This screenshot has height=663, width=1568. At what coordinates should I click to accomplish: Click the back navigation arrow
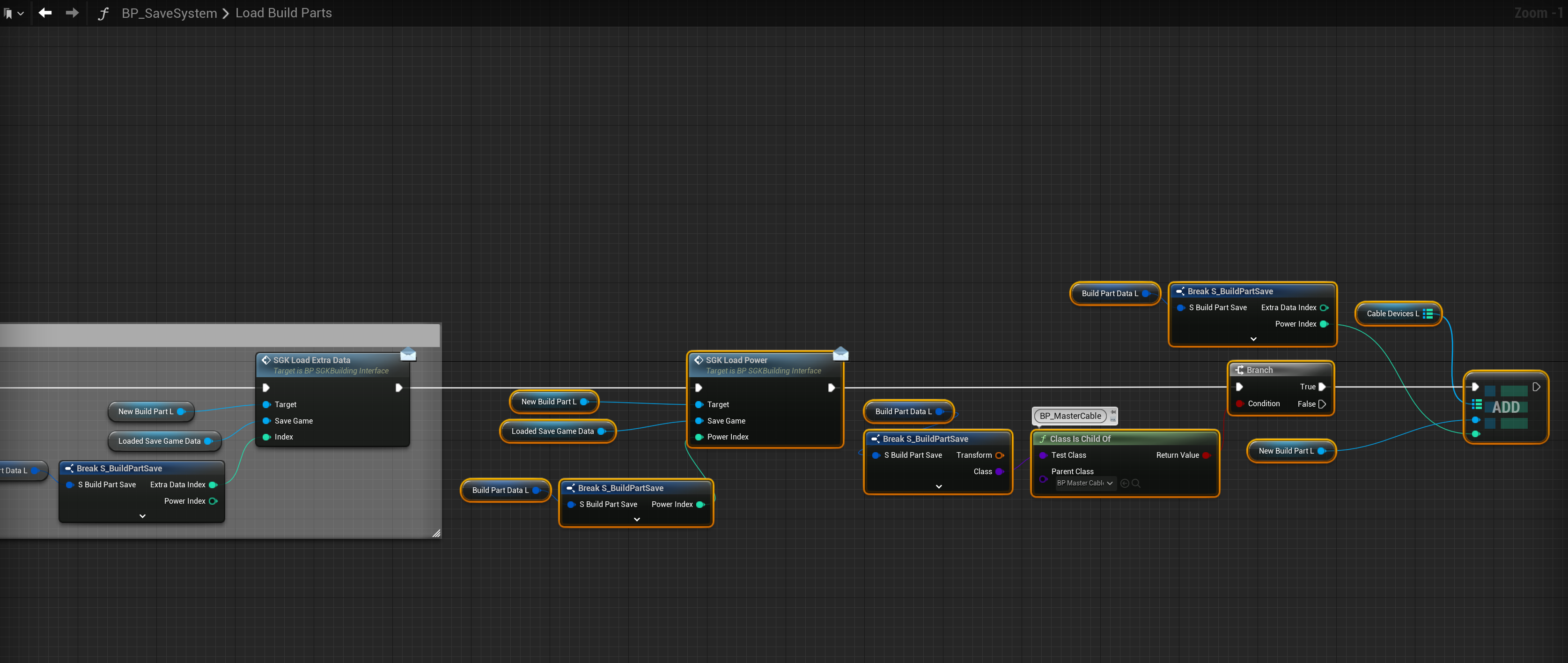pyautogui.click(x=45, y=13)
